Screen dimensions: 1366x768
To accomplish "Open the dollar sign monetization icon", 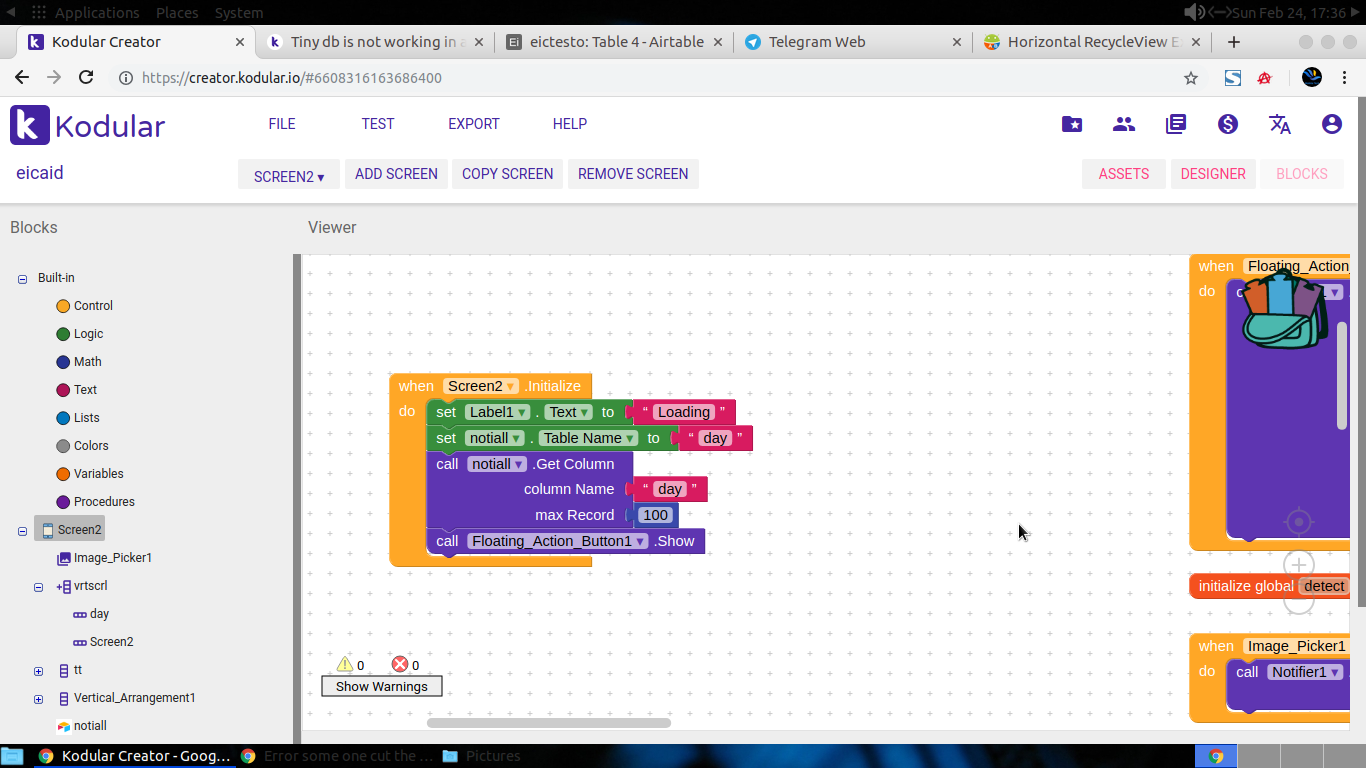I will (1227, 124).
